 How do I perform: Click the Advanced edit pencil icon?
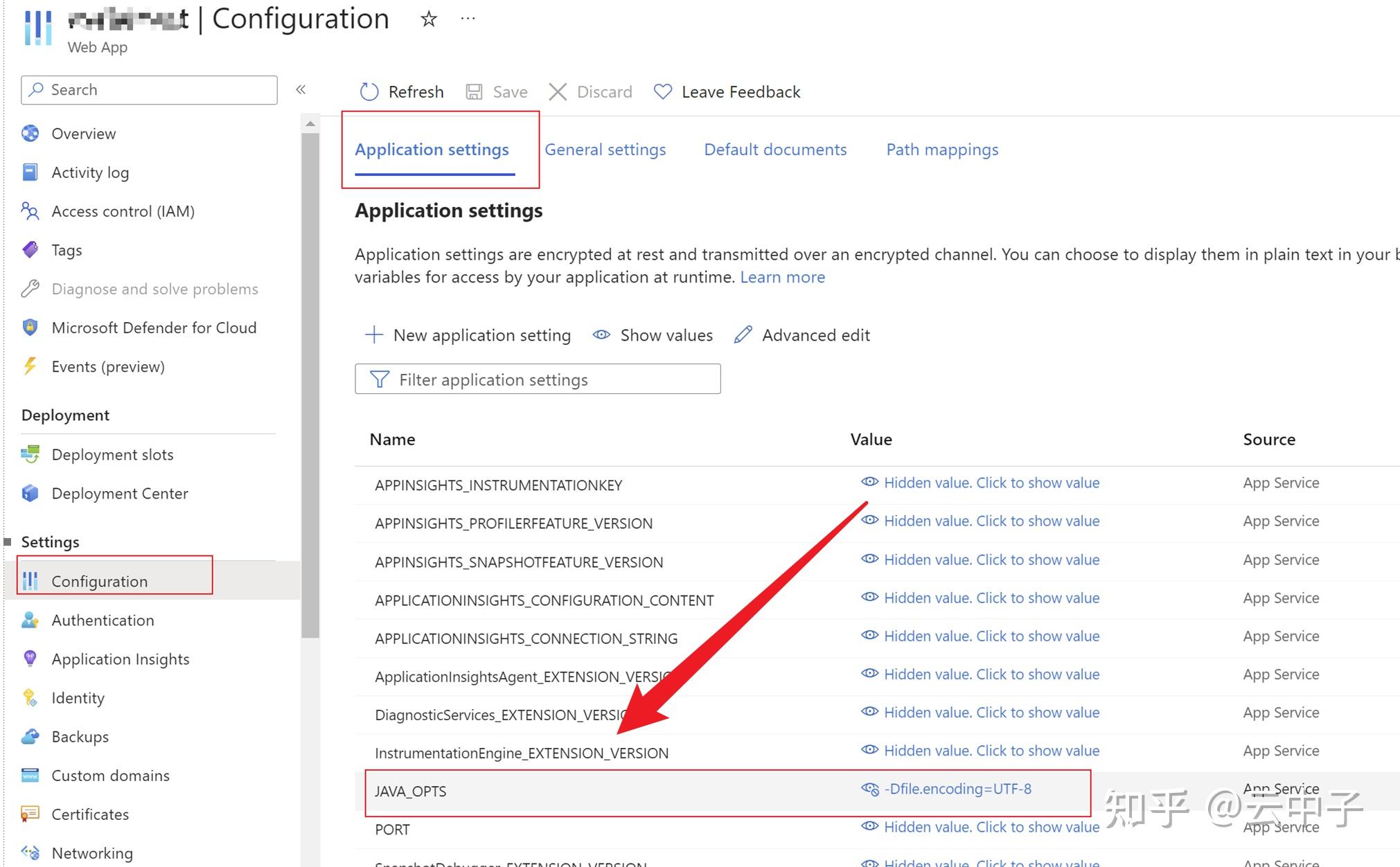click(x=742, y=335)
